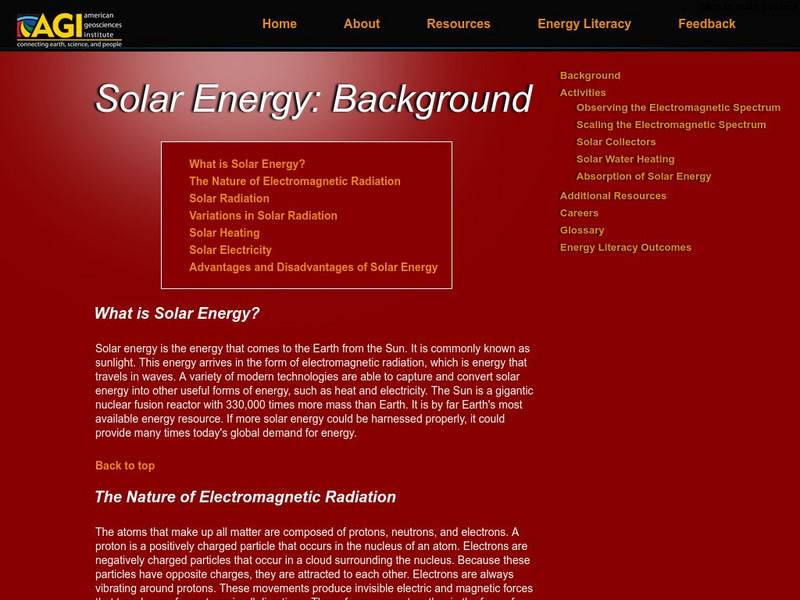
Task: Open the Solar Radiation contents link
Action: tap(231, 198)
